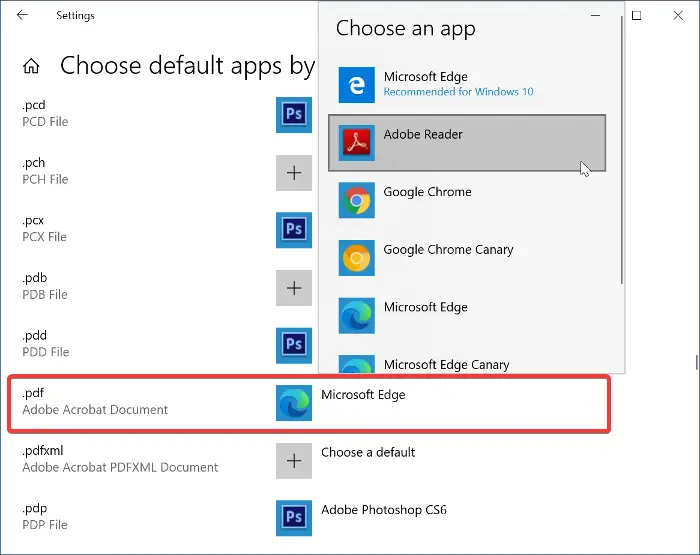Click the 'PCH File' description
Screen dimensions: 700x555
pyautogui.click(x=45, y=179)
